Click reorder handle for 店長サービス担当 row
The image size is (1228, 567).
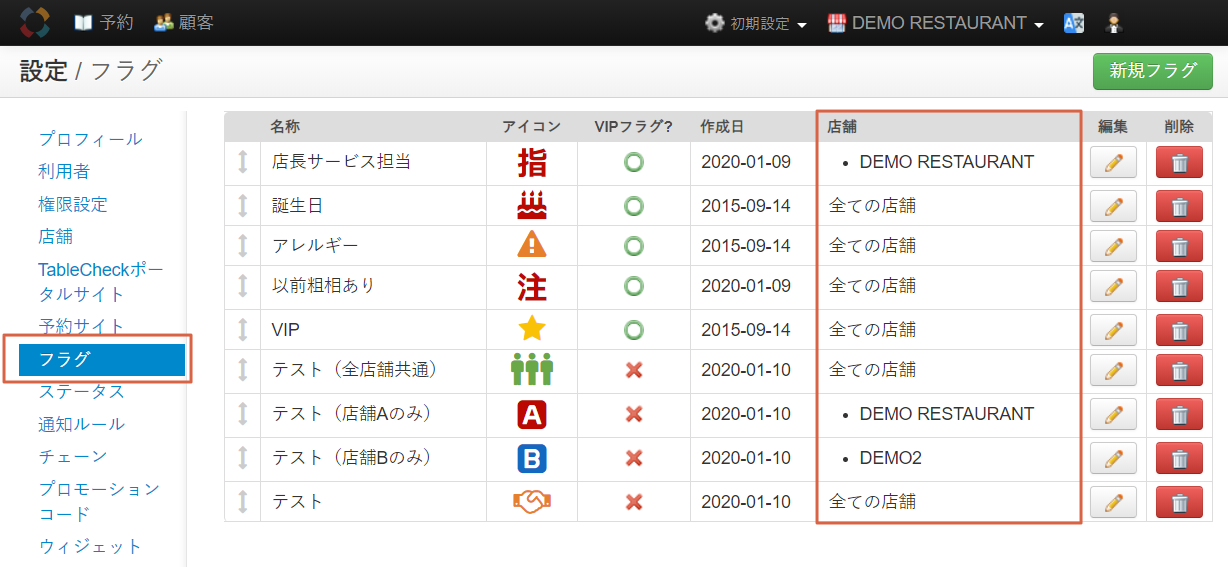242,162
